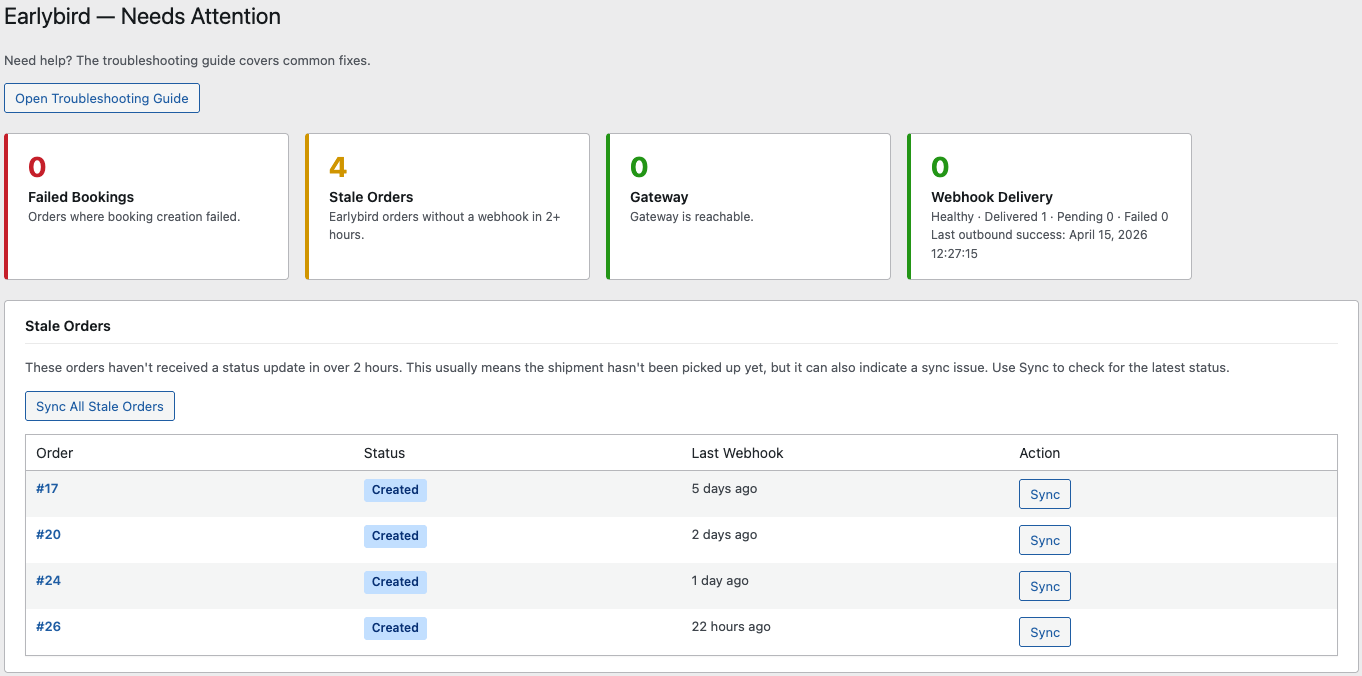Screen dimensions: 1362x676
Task: Click the Gateway card's green zero count
Action: click(x=639, y=167)
